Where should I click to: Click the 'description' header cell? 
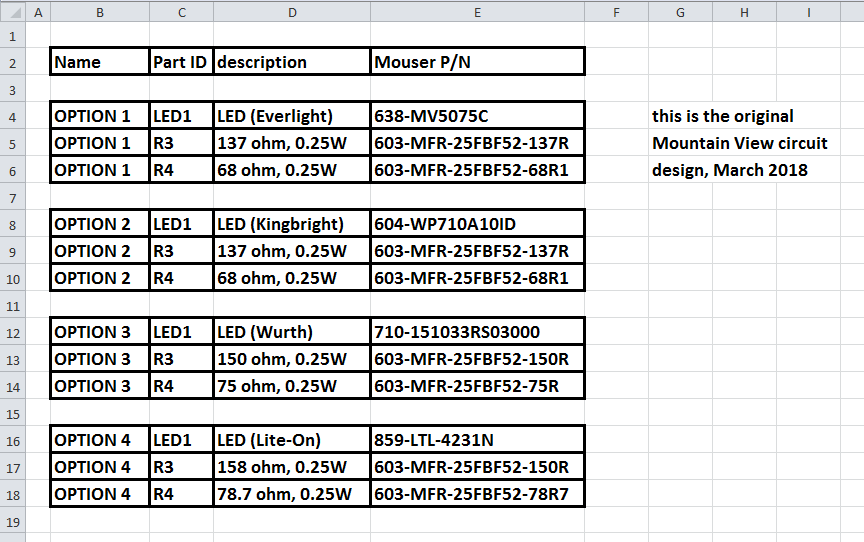tap(292, 62)
